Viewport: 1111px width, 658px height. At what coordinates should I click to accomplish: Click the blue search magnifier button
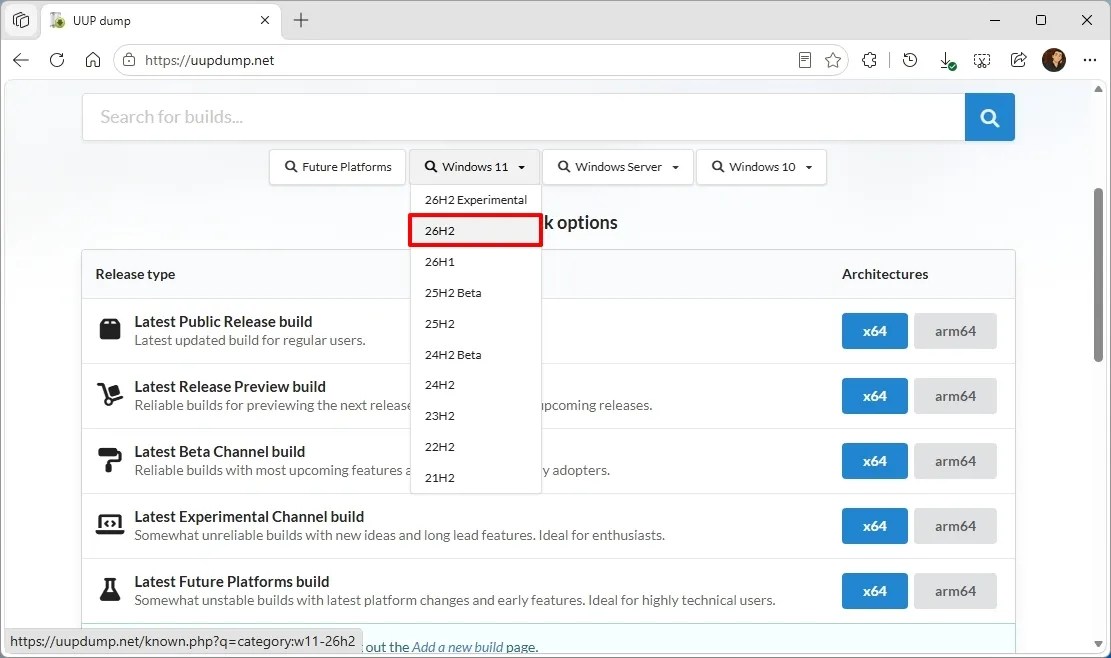tap(989, 117)
